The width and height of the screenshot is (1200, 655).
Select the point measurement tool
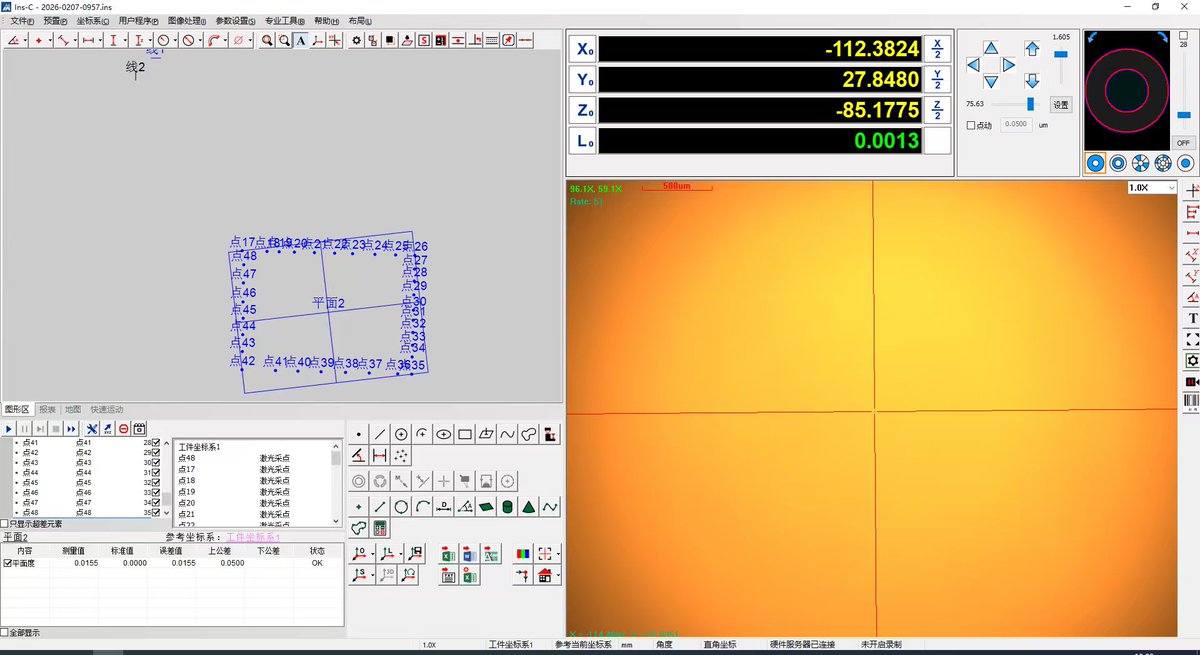pos(359,434)
